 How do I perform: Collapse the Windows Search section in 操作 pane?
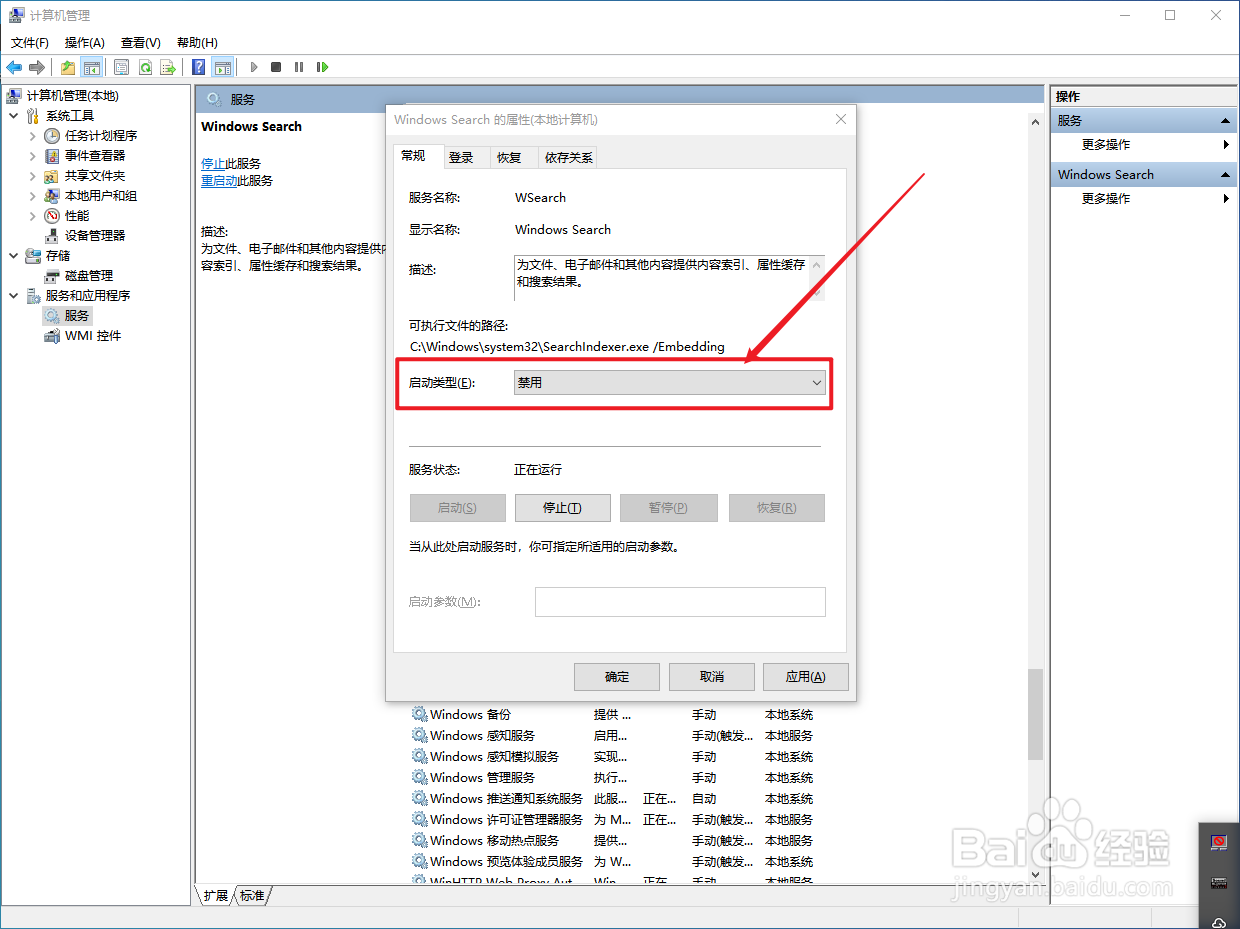1226,174
